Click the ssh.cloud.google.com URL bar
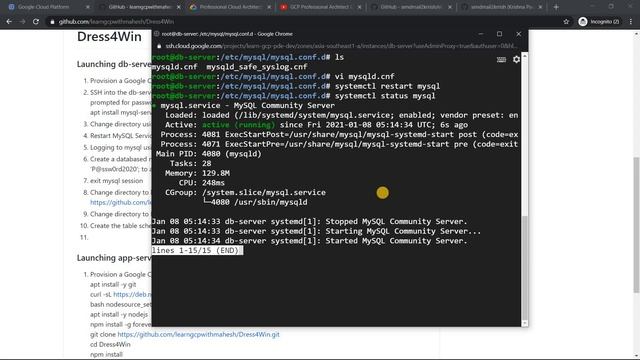This screenshot has height=360, width=640. click(341, 46)
